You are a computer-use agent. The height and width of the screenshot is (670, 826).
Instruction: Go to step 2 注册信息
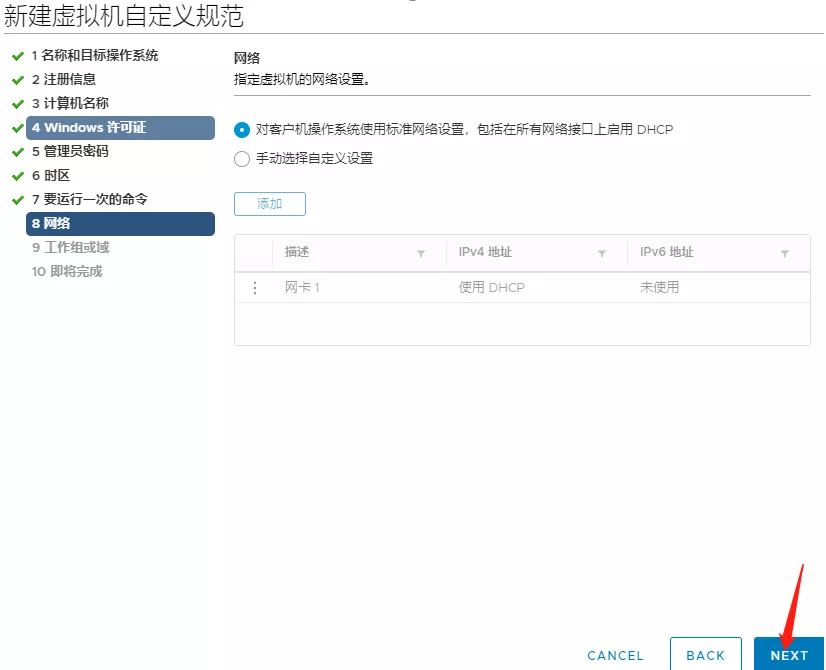click(64, 80)
